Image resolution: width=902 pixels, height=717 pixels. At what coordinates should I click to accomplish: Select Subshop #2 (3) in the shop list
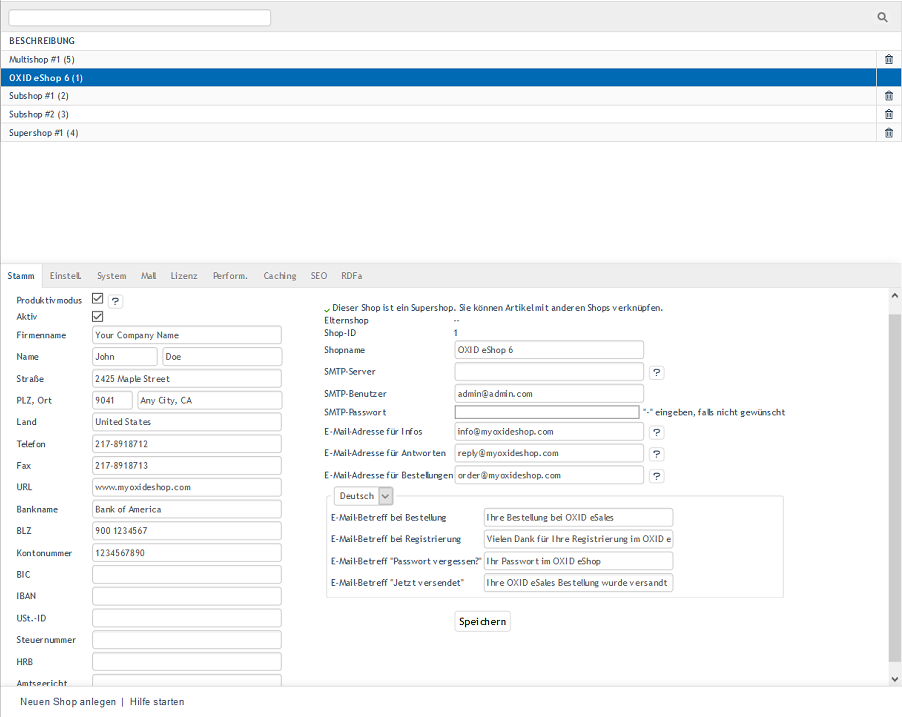point(39,115)
